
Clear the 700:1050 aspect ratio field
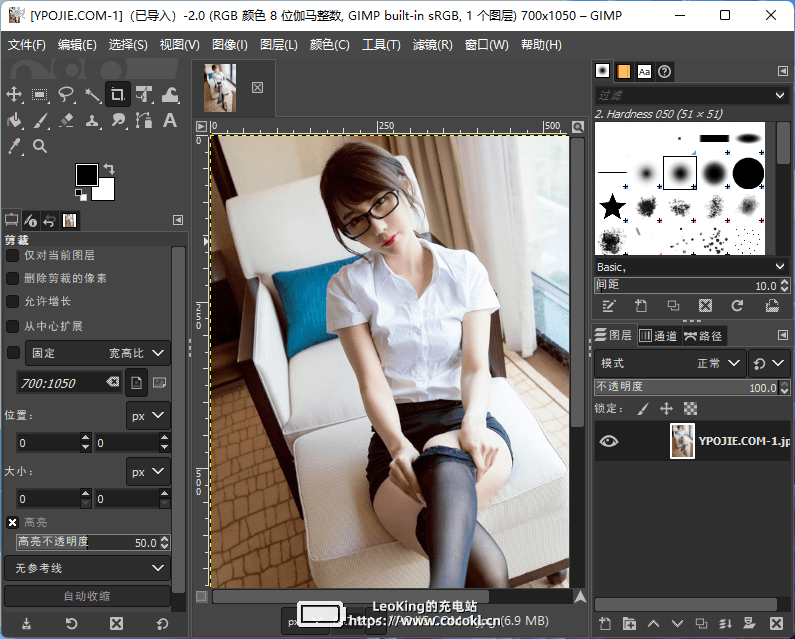point(113,382)
